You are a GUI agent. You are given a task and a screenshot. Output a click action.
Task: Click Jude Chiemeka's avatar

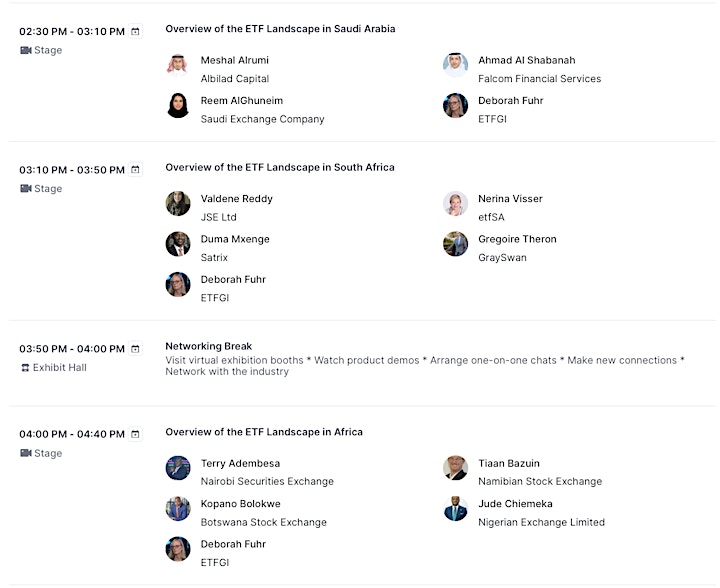(456, 508)
